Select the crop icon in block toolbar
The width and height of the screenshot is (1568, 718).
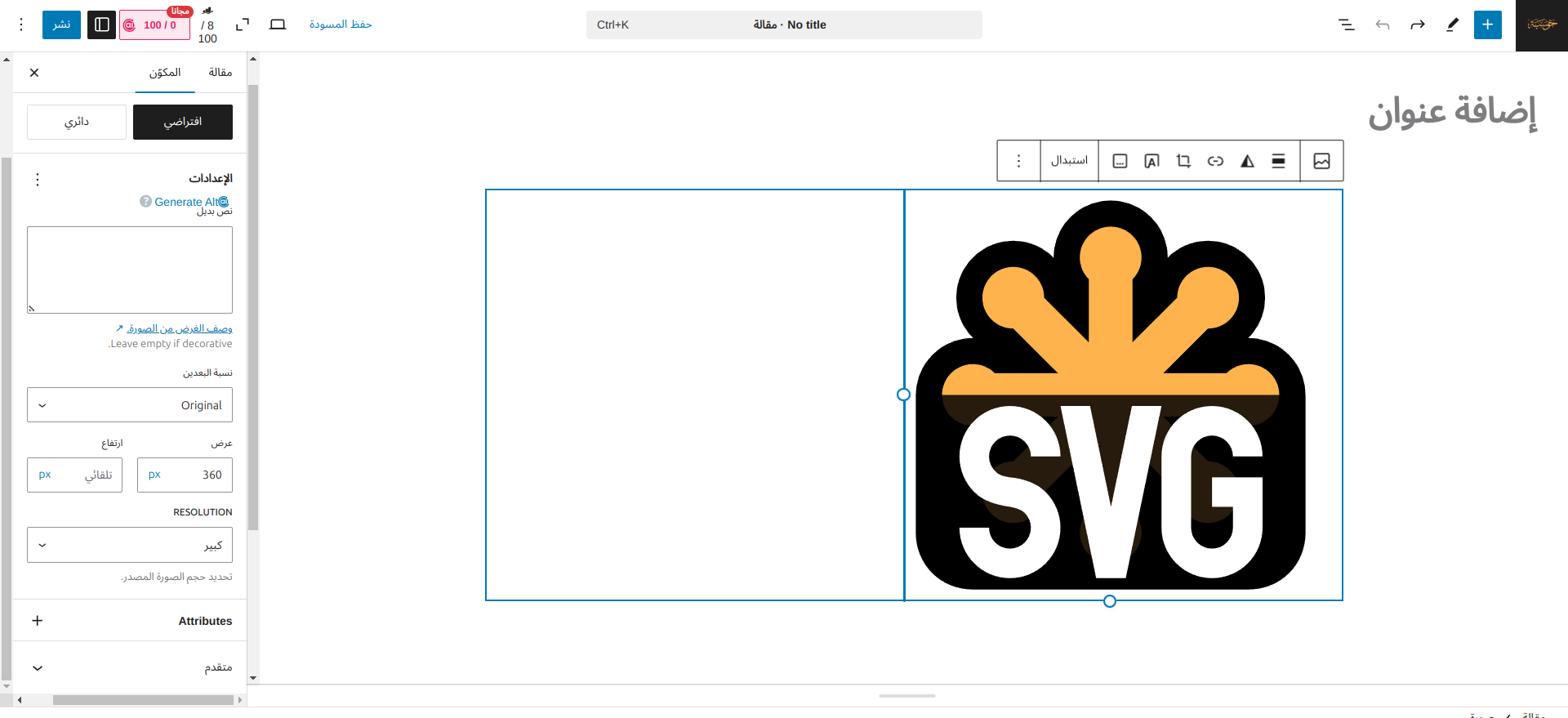[x=1183, y=161]
